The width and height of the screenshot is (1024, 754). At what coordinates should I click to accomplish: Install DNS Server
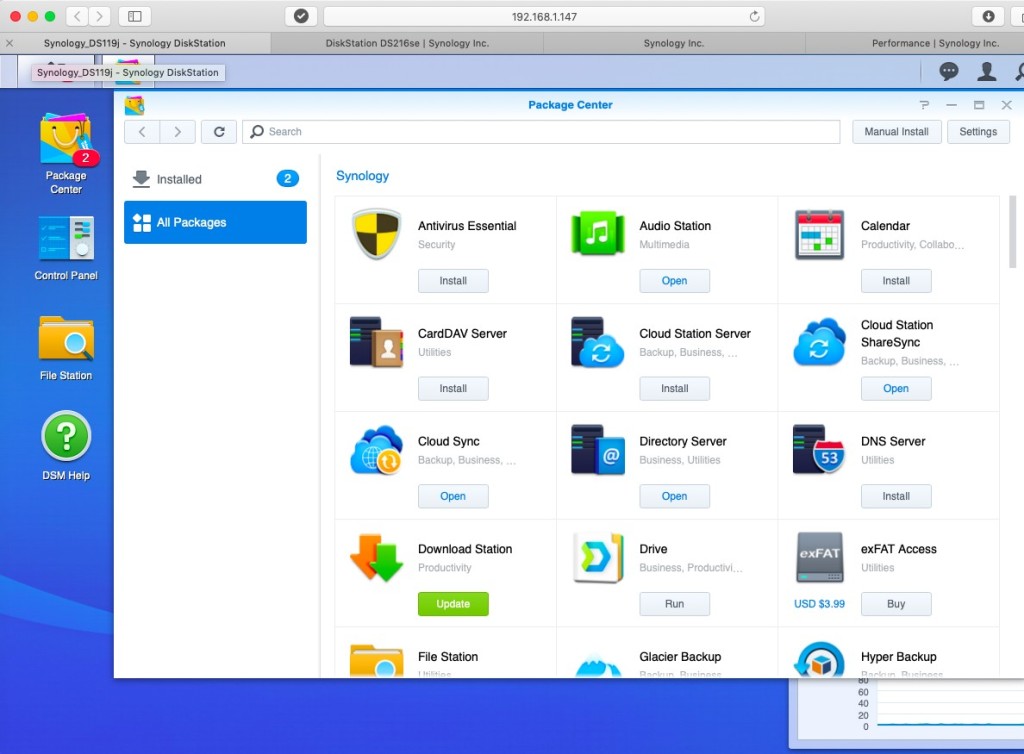(x=895, y=496)
